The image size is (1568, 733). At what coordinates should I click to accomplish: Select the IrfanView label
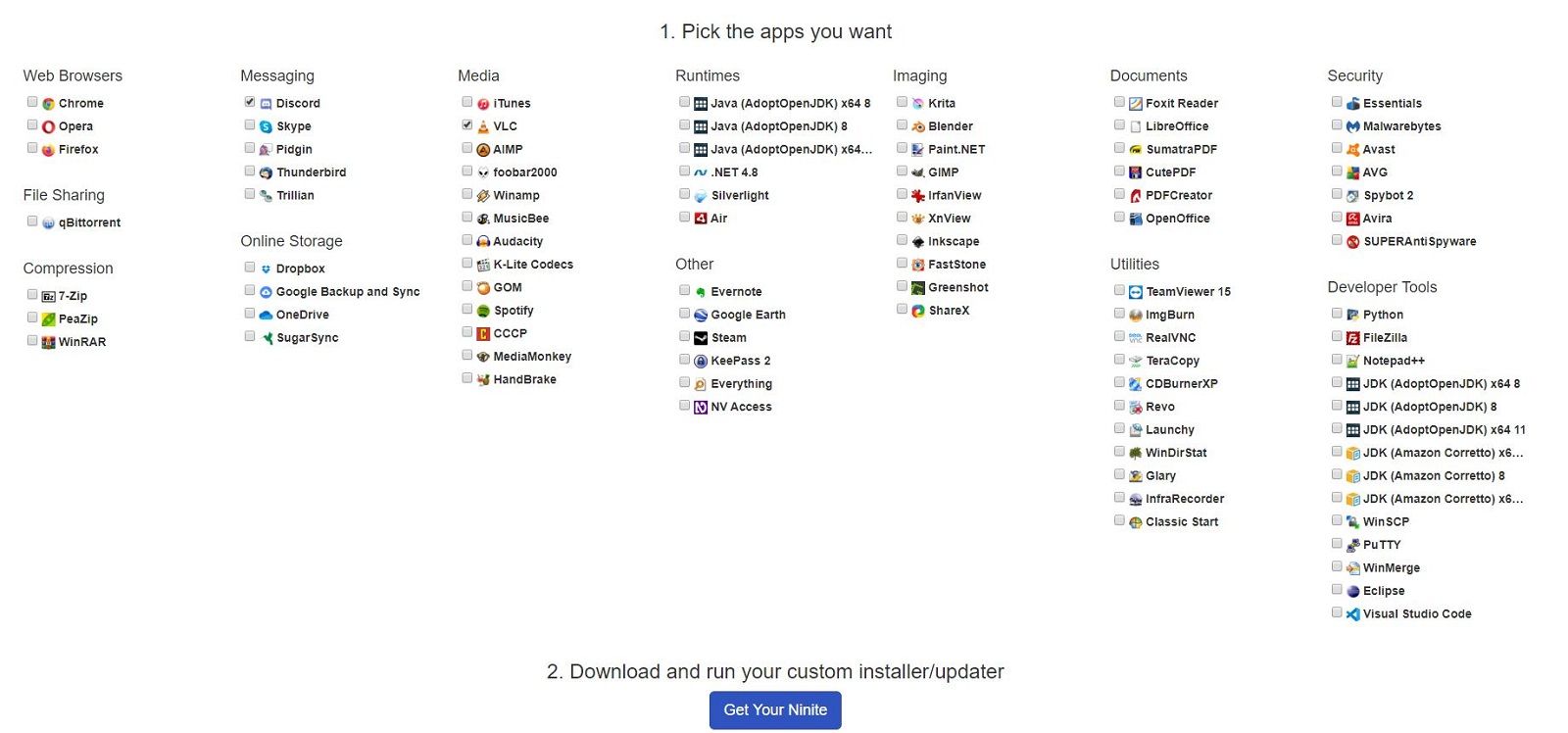[x=955, y=196]
